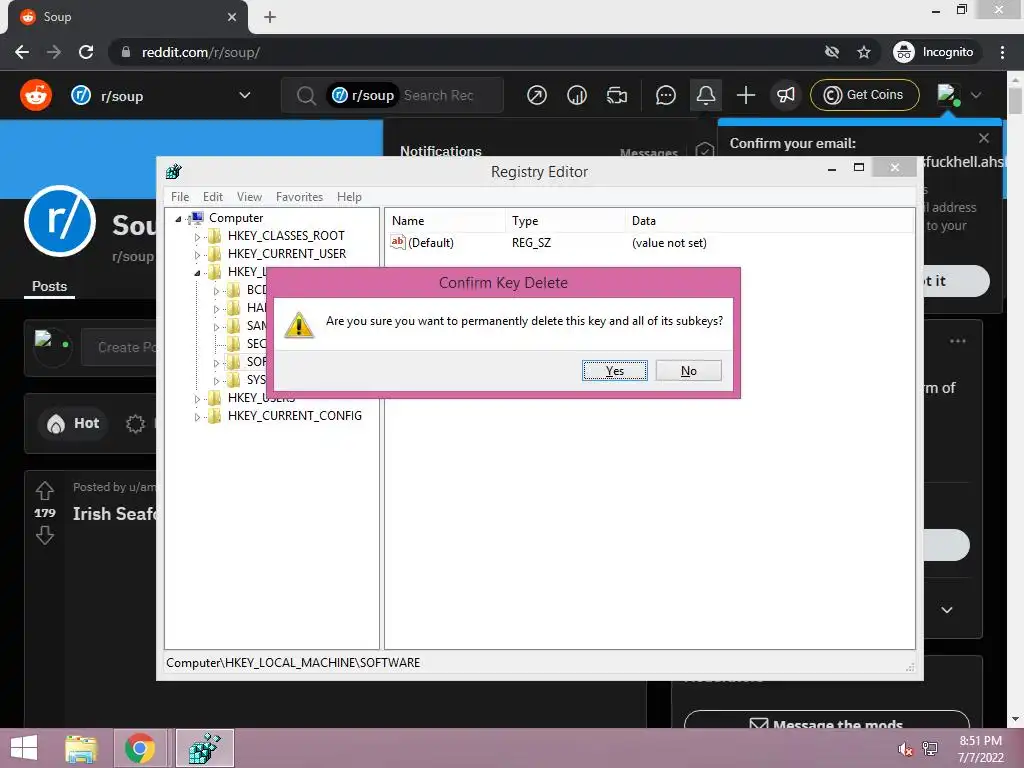Switch to Chrome on the taskbar
Image resolution: width=1024 pixels, height=768 pixels.
140,748
